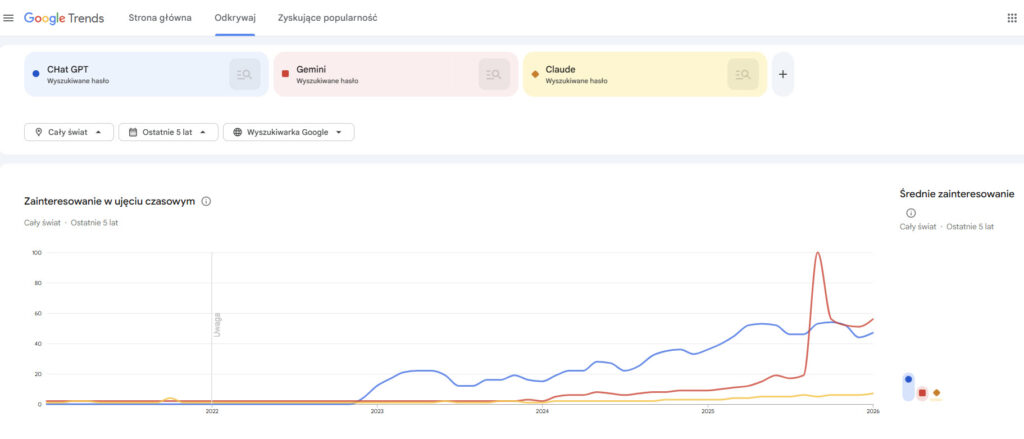This screenshot has width=1024, height=439.
Task: Add a new comparison term with plus
Action: coord(783,74)
